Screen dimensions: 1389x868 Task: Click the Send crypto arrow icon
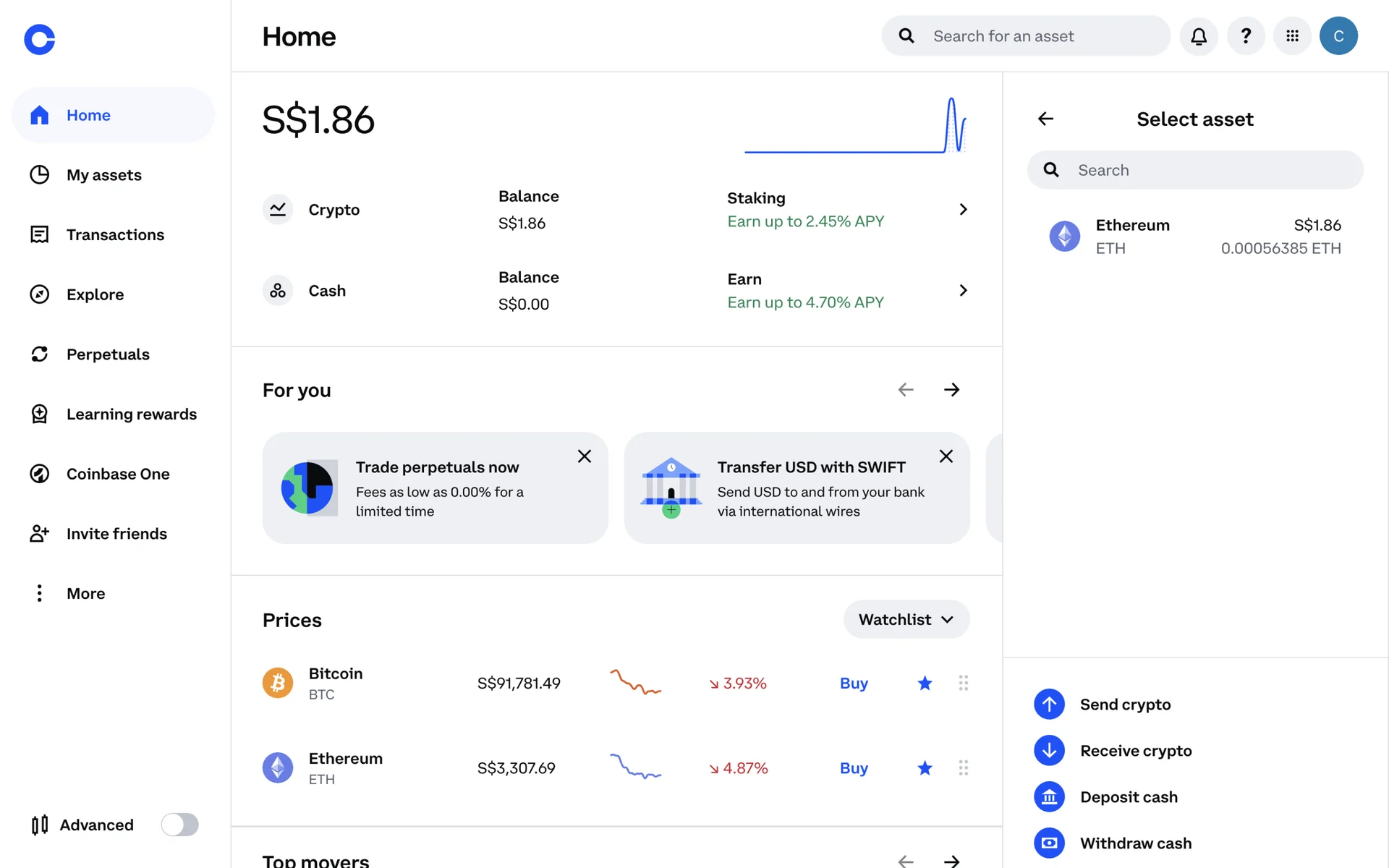point(1049,705)
